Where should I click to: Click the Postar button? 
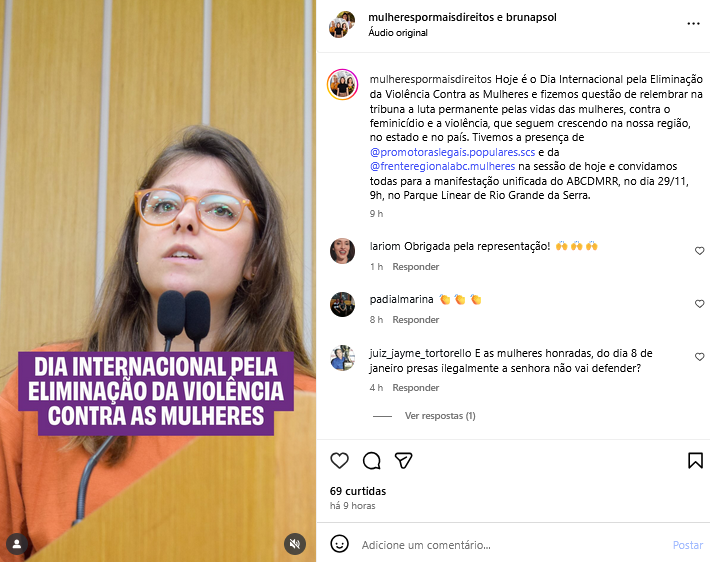pyautogui.click(x=687, y=545)
